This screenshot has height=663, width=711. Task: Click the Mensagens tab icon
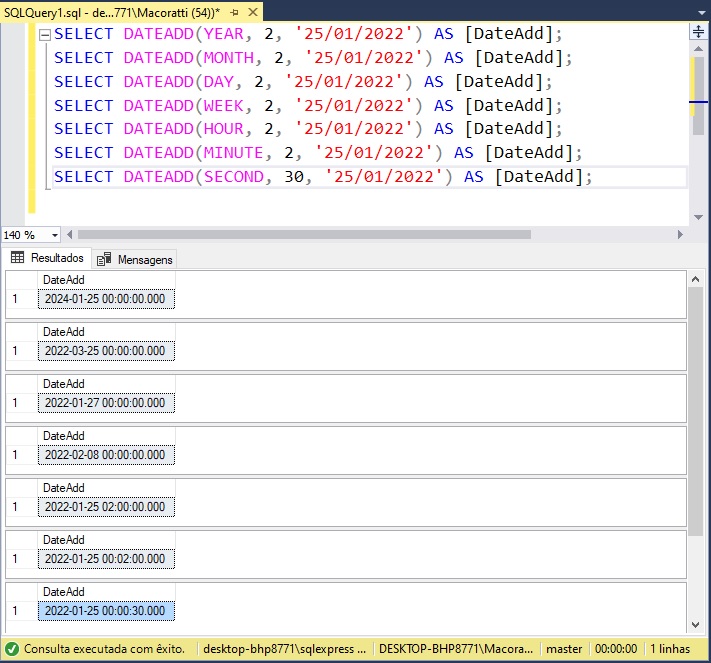pos(104,259)
